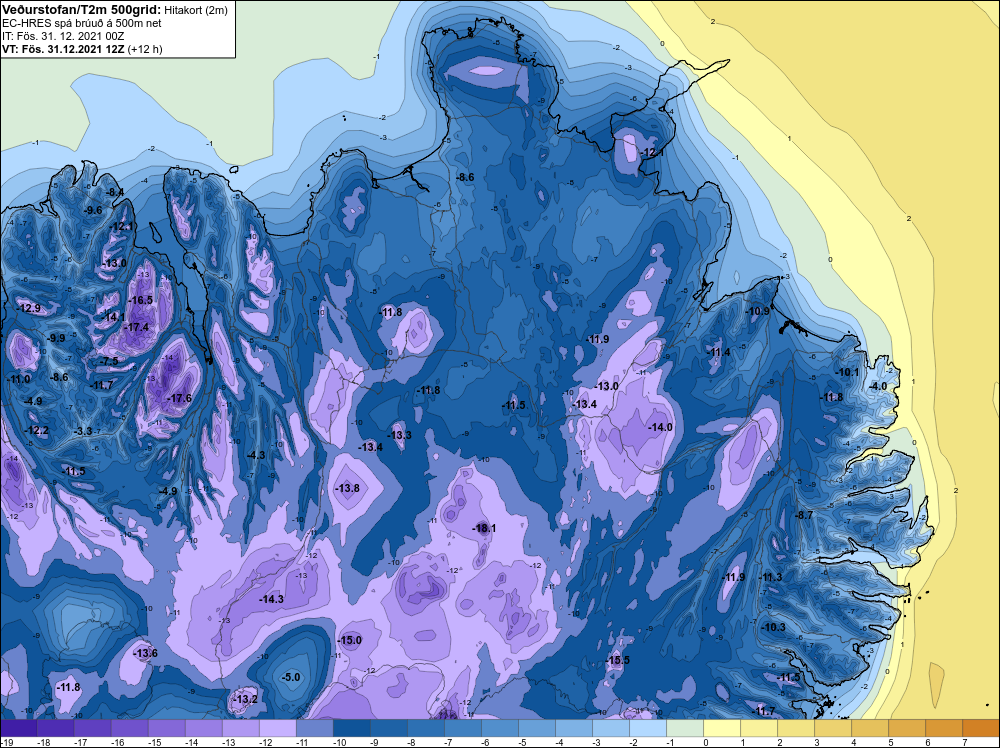This screenshot has height=748, width=1000.
Task: Click the map title 'Veðurstofan/T2m 500grid'
Action: (x=81, y=10)
